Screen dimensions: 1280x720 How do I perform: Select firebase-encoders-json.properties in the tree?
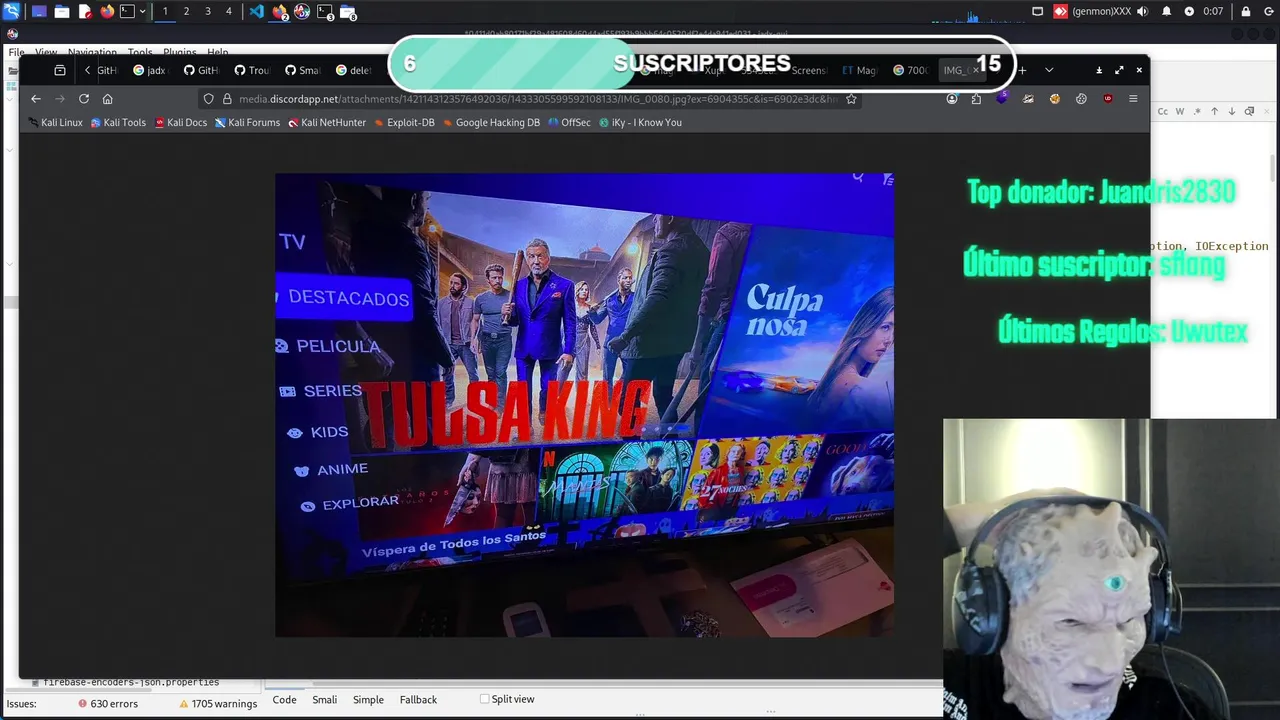coord(125,682)
